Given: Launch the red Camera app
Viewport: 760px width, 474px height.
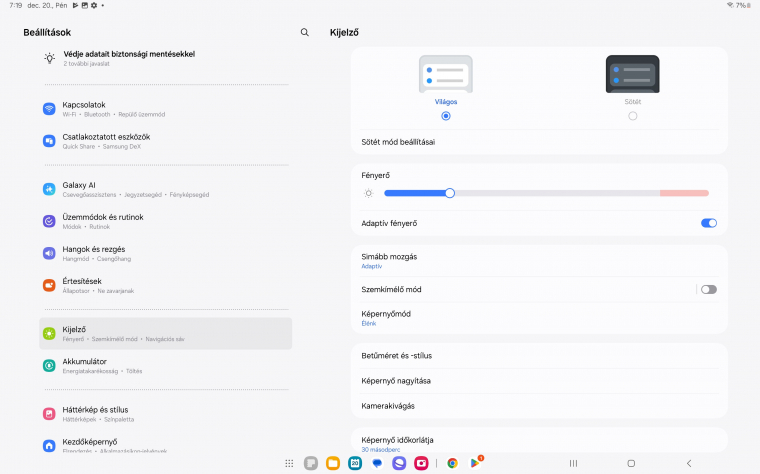Looking at the screenshot, I should coord(421,463).
